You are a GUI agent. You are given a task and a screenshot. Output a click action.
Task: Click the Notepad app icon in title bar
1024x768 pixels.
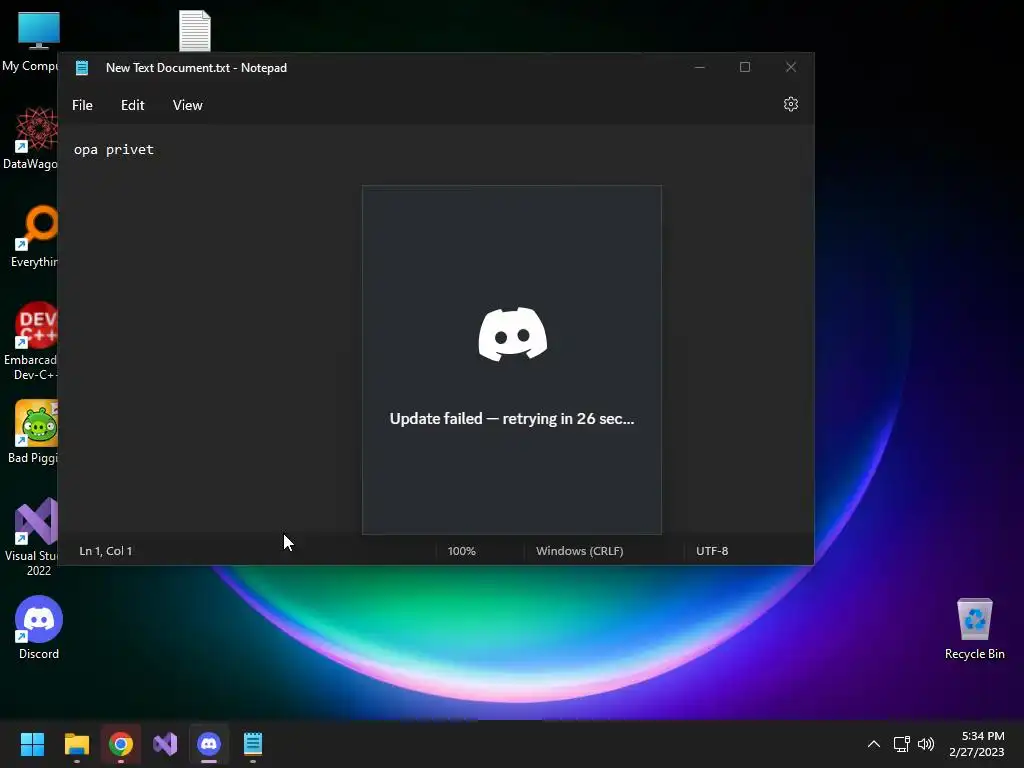coord(82,68)
